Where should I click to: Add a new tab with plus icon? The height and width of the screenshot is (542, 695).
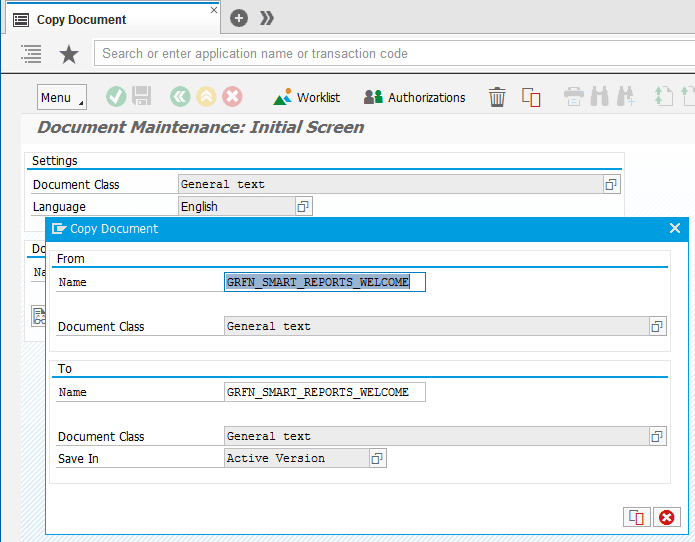pyautogui.click(x=238, y=18)
